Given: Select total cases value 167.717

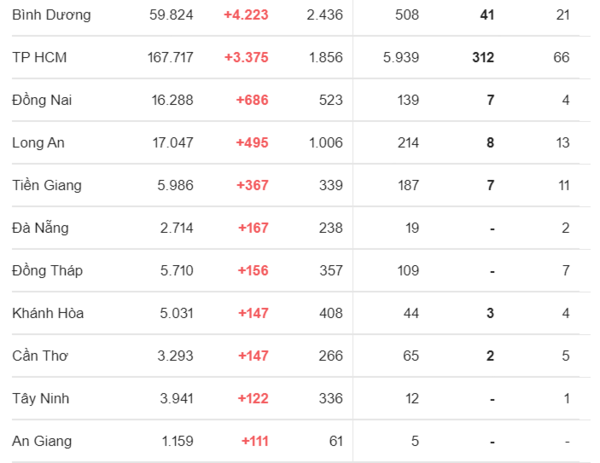Looking at the screenshot, I should [170, 57].
